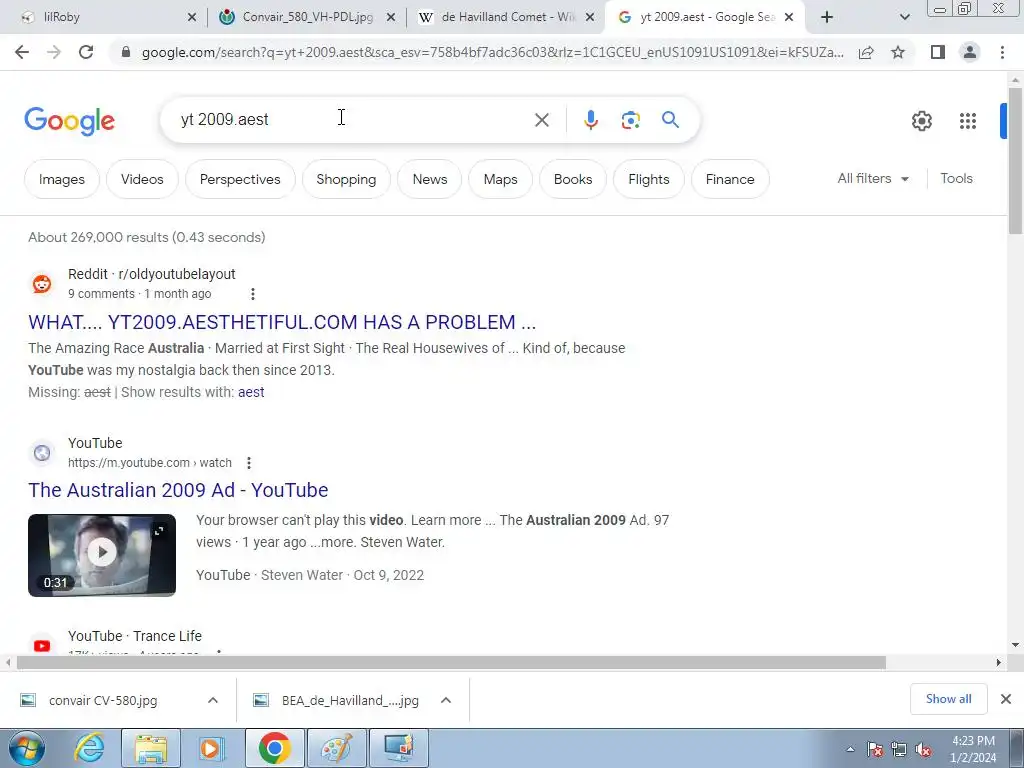Open The Australian 2009 Ad result
Screen dimensions: 1024x768
click(178, 490)
